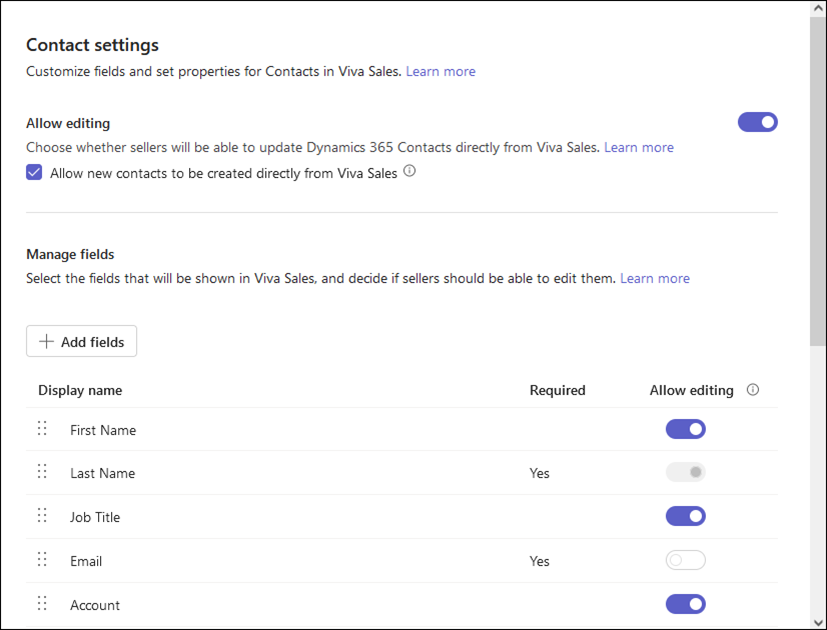This screenshot has height=630, width=827.
Task: Click the info icon next to Allow editing column
Action: pyautogui.click(x=753, y=390)
